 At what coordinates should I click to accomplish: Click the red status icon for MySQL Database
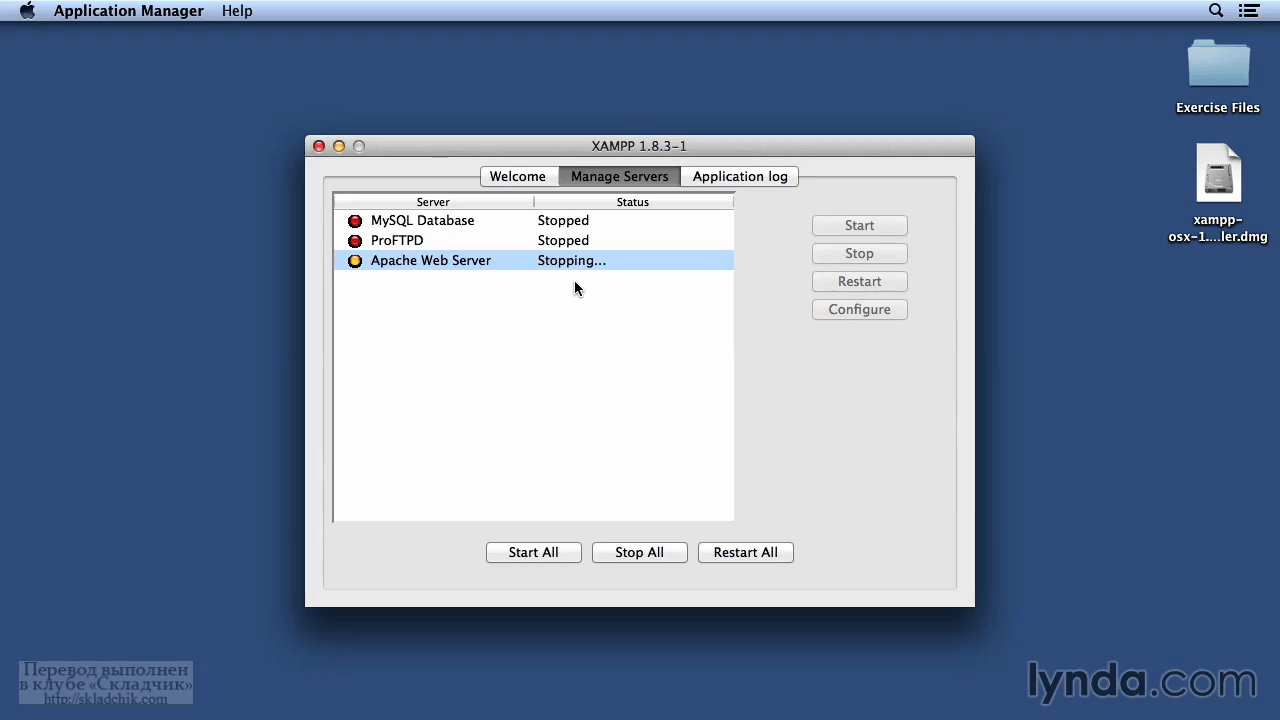click(x=355, y=221)
